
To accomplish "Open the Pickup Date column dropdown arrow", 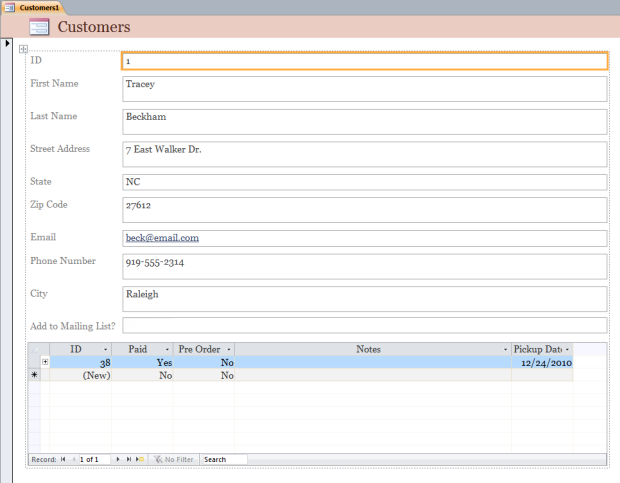I will pyautogui.click(x=567, y=349).
